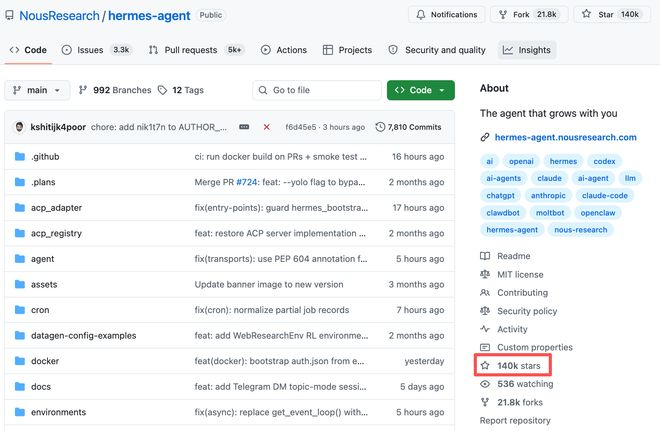
Task: Open 140k stars stargazers link
Action: tap(519, 366)
